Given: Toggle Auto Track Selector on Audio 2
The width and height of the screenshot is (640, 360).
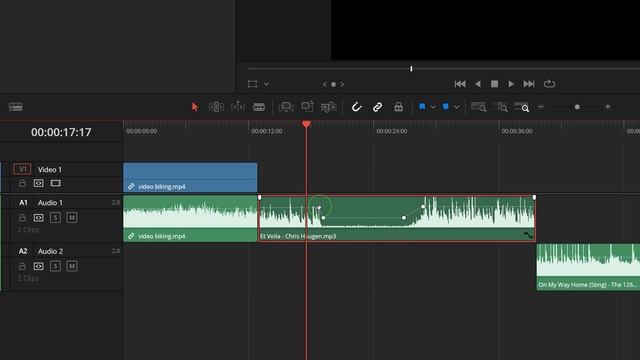Looking at the screenshot, I should click(38, 266).
